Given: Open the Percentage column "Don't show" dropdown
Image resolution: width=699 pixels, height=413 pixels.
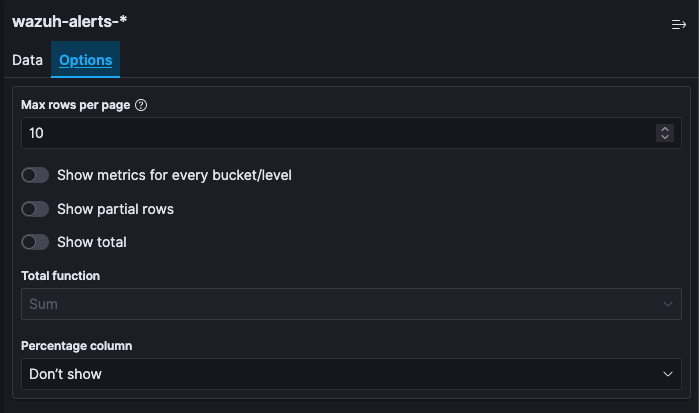Looking at the screenshot, I should click(x=340, y=374).
